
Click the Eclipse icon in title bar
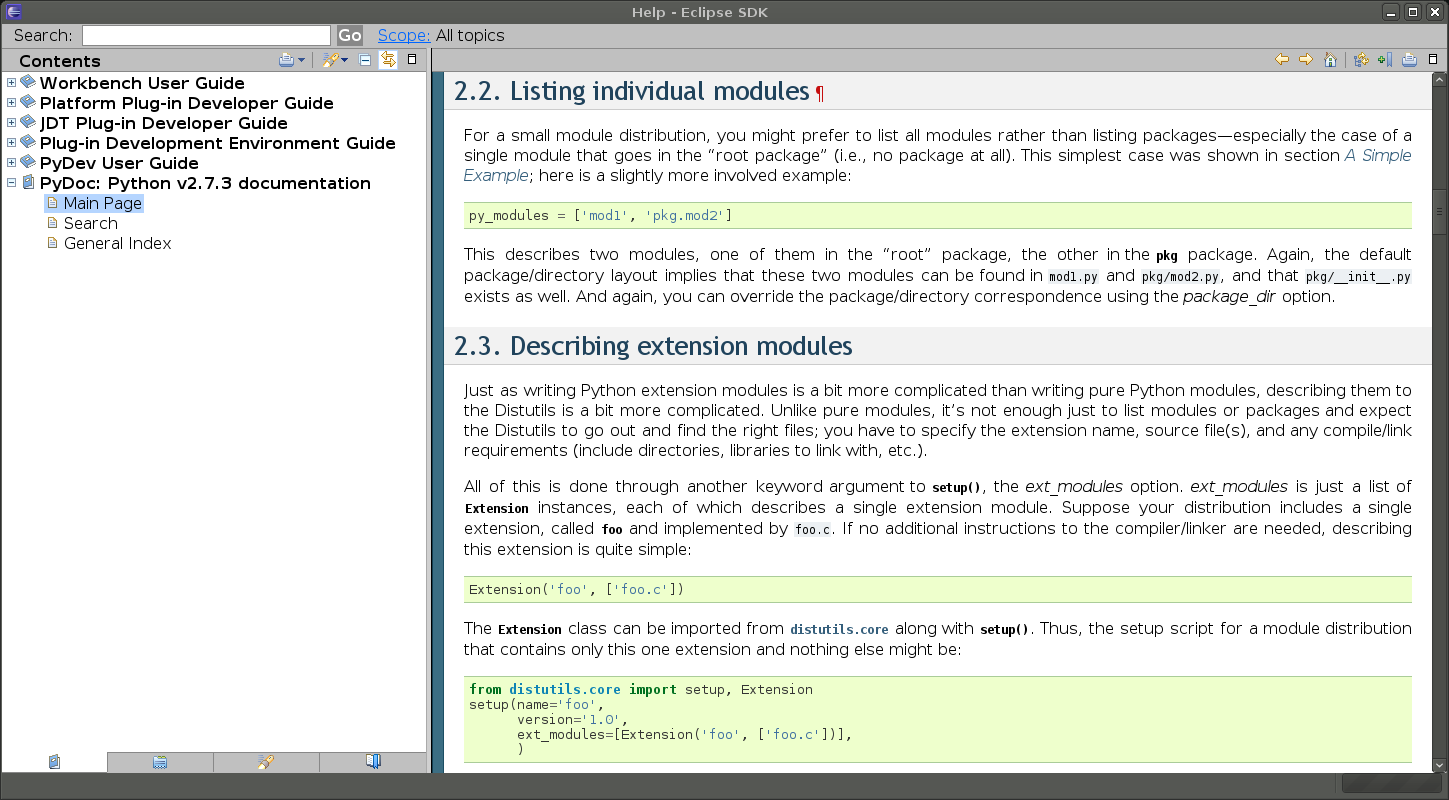click(13, 12)
